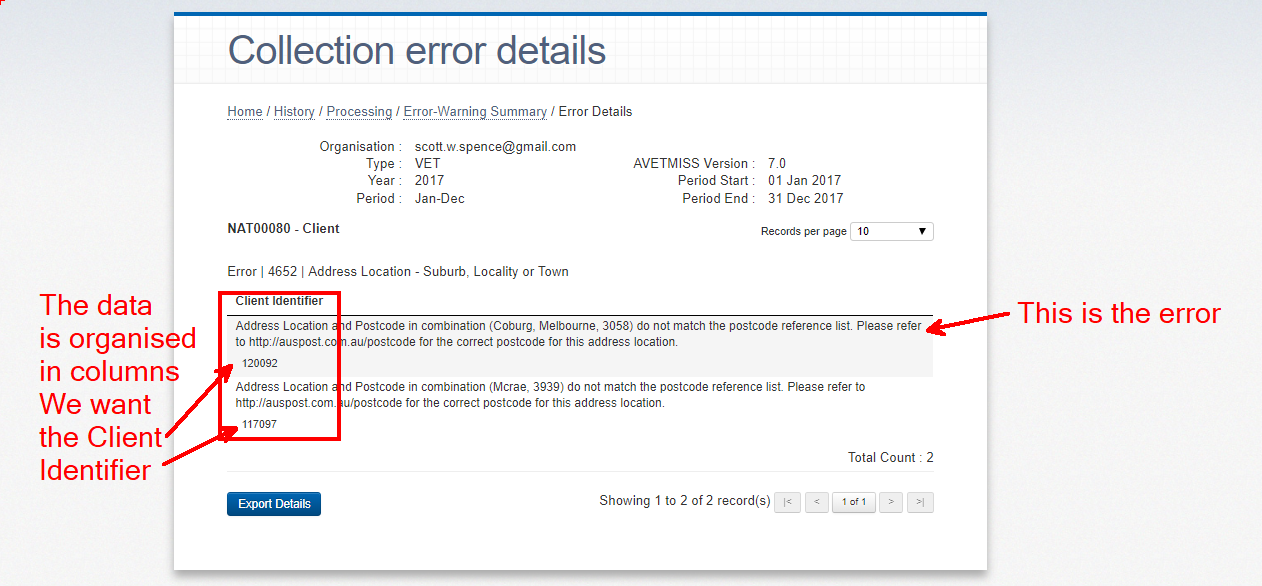Return to Error-Warning Summary page
This screenshot has height=586, width=1262.
click(475, 112)
